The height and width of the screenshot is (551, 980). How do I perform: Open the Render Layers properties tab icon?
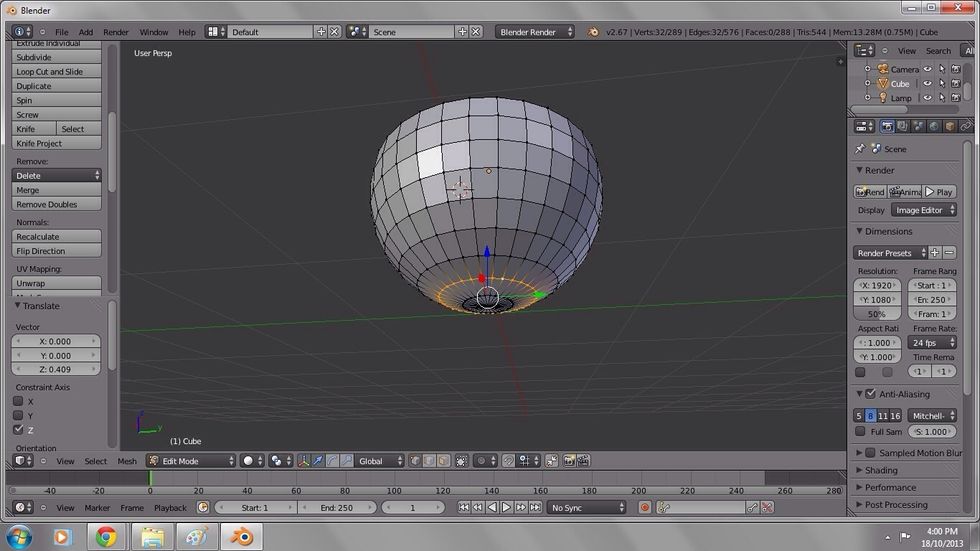coord(902,127)
